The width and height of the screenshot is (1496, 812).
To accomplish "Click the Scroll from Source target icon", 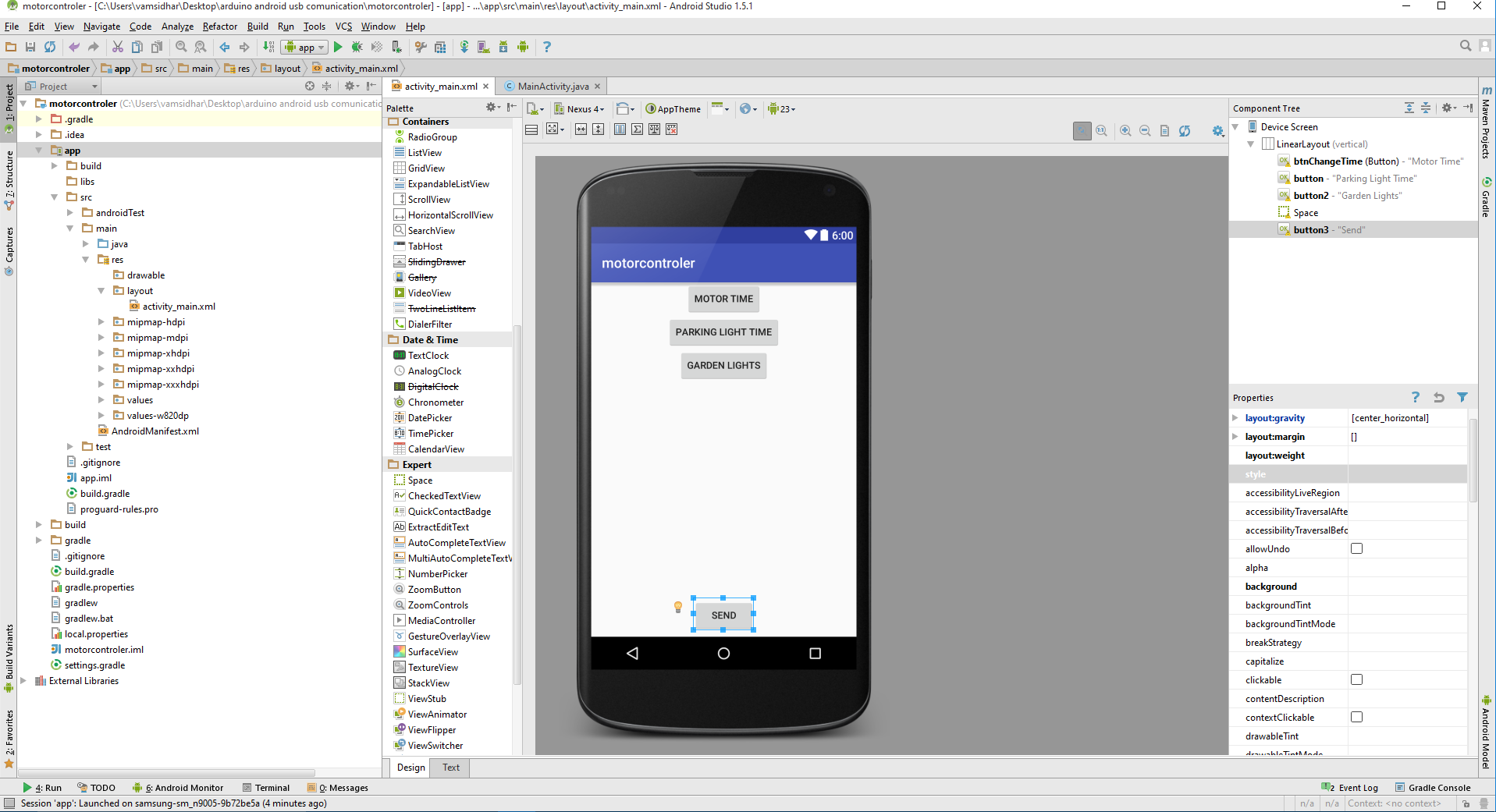I will coord(310,86).
